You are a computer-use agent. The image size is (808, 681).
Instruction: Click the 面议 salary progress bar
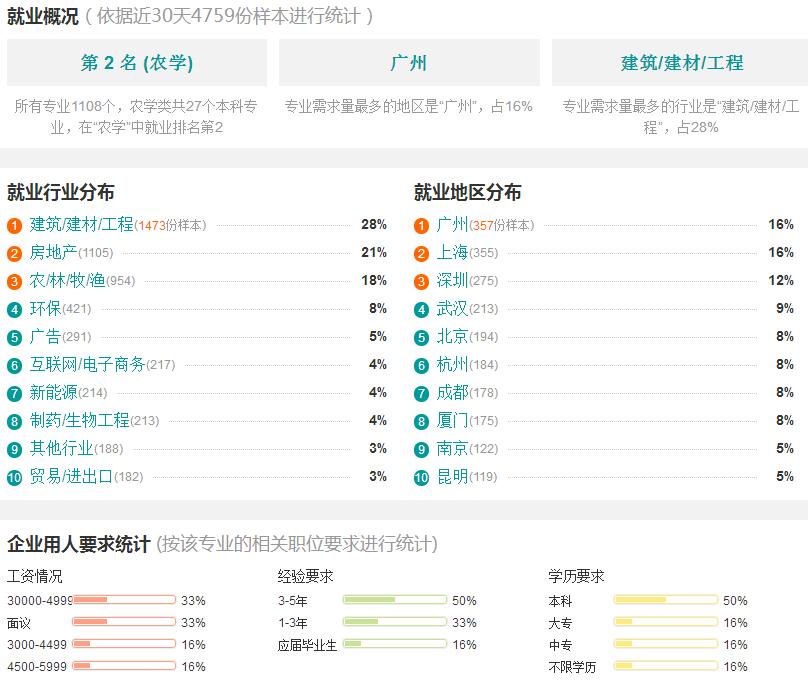(124, 622)
